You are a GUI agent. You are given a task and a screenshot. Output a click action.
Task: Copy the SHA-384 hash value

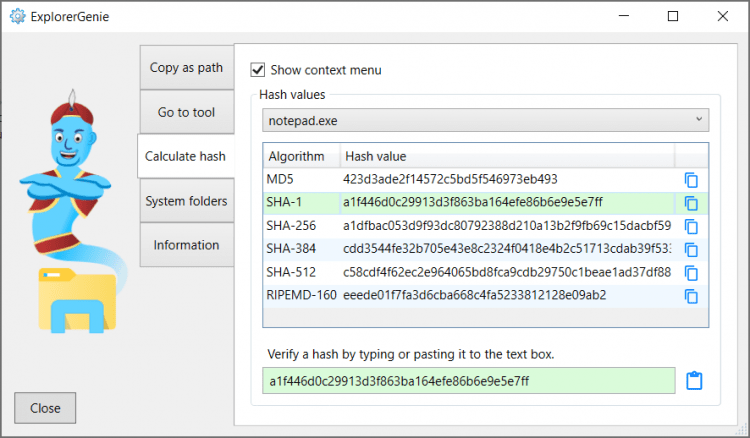pyautogui.click(x=691, y=249)
